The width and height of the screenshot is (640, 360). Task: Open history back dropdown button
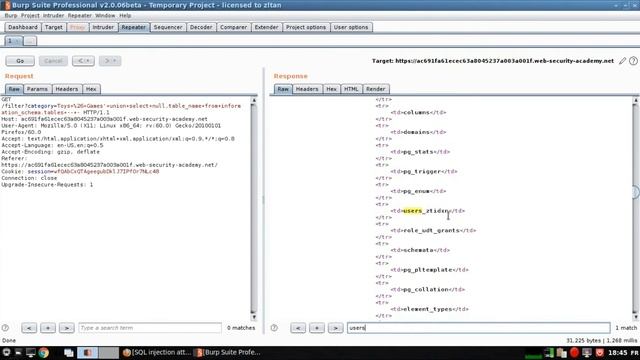(x=83, y=61)
